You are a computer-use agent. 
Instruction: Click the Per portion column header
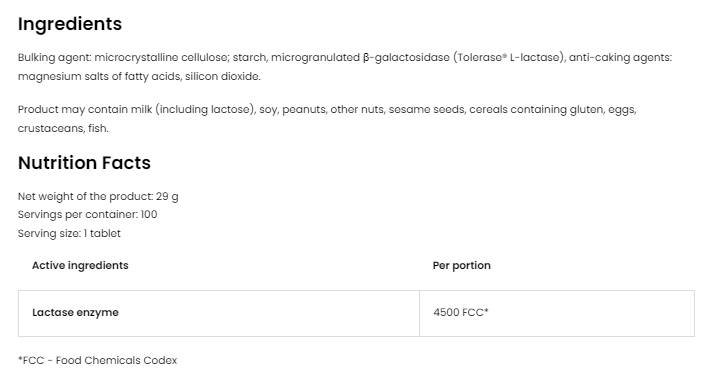click(462, 266)
